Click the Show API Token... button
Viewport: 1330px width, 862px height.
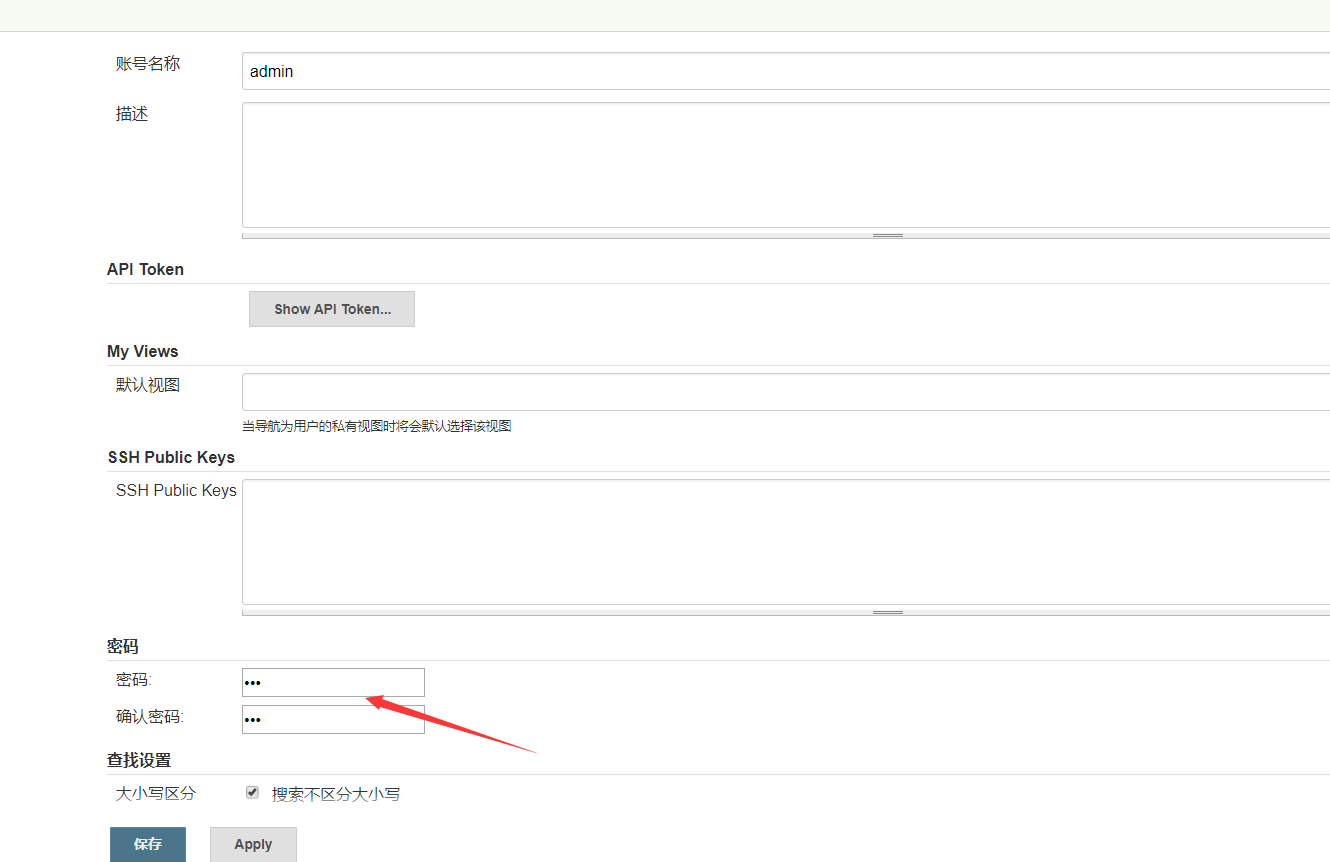[331, 308]
